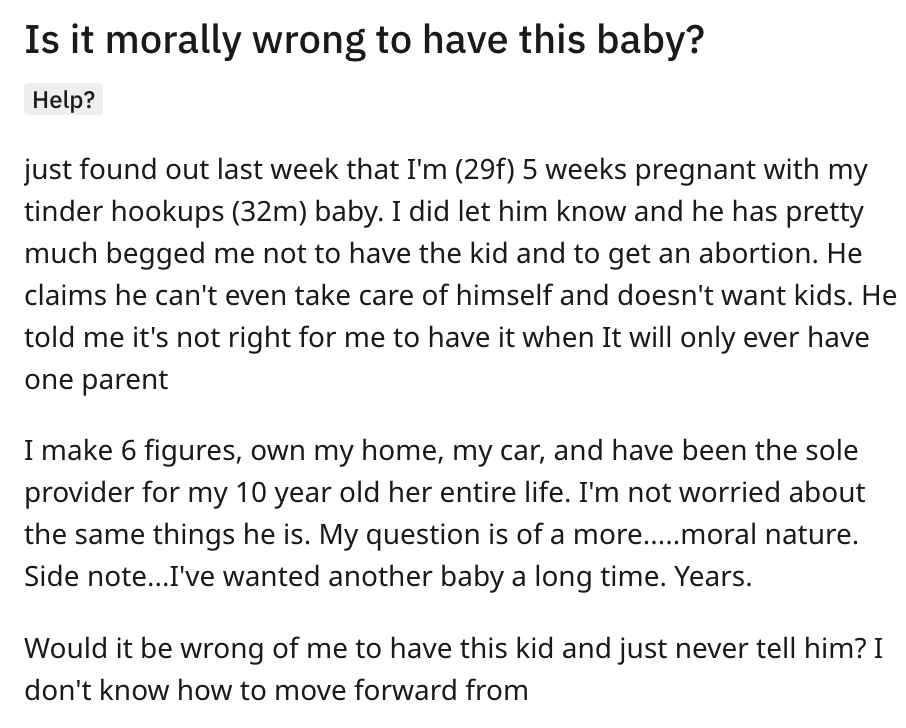
Task: Click the phrase '10 year old' in the post
Action: point(295,492)
